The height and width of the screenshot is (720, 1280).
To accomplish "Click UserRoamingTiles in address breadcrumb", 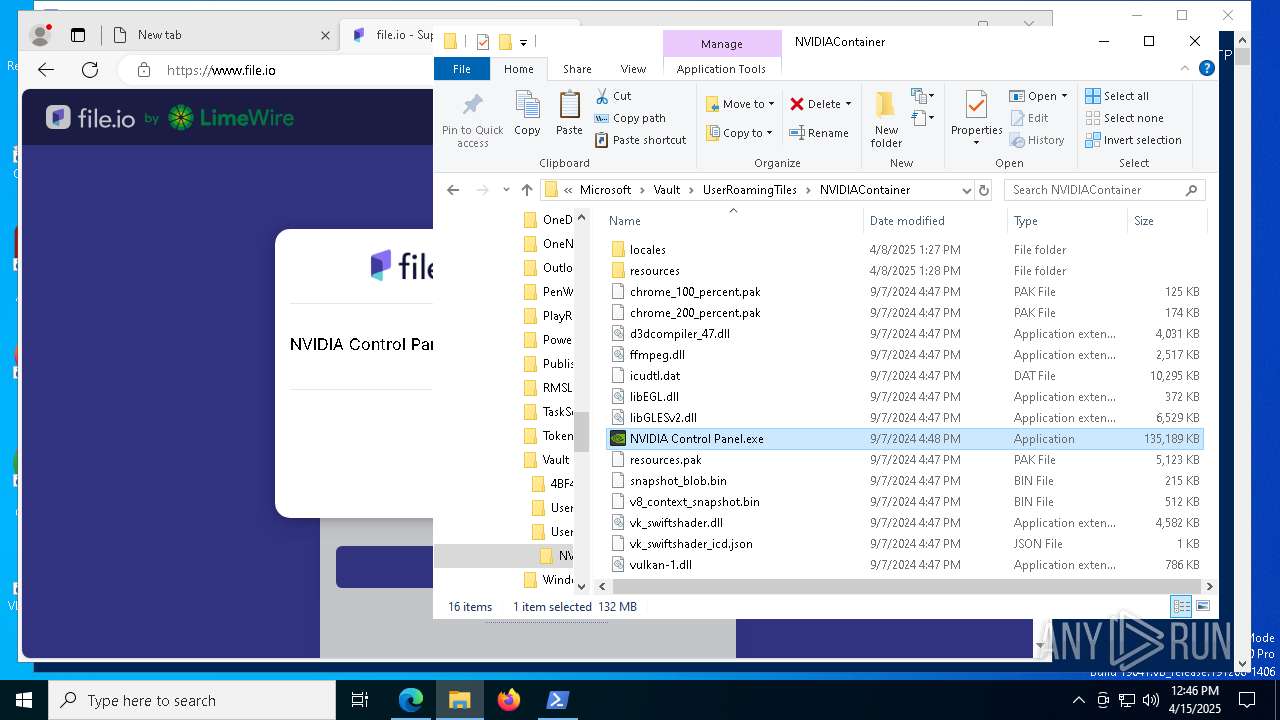I will [751, 190].
